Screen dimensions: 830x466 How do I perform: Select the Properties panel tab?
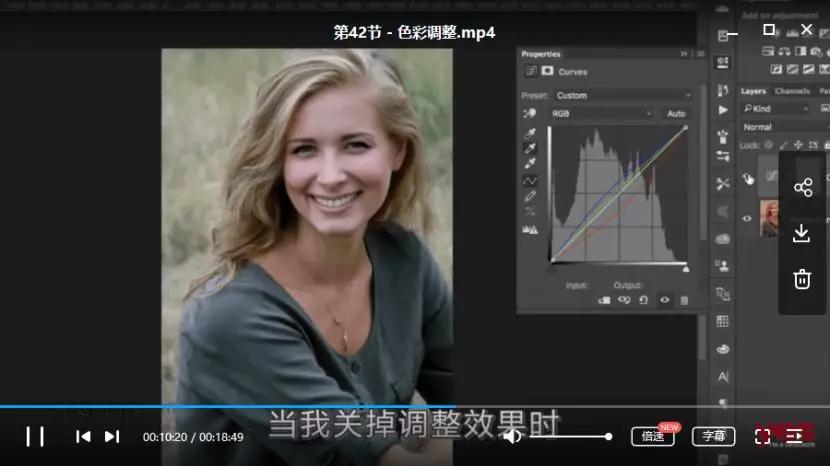click(x=540, y=54)
